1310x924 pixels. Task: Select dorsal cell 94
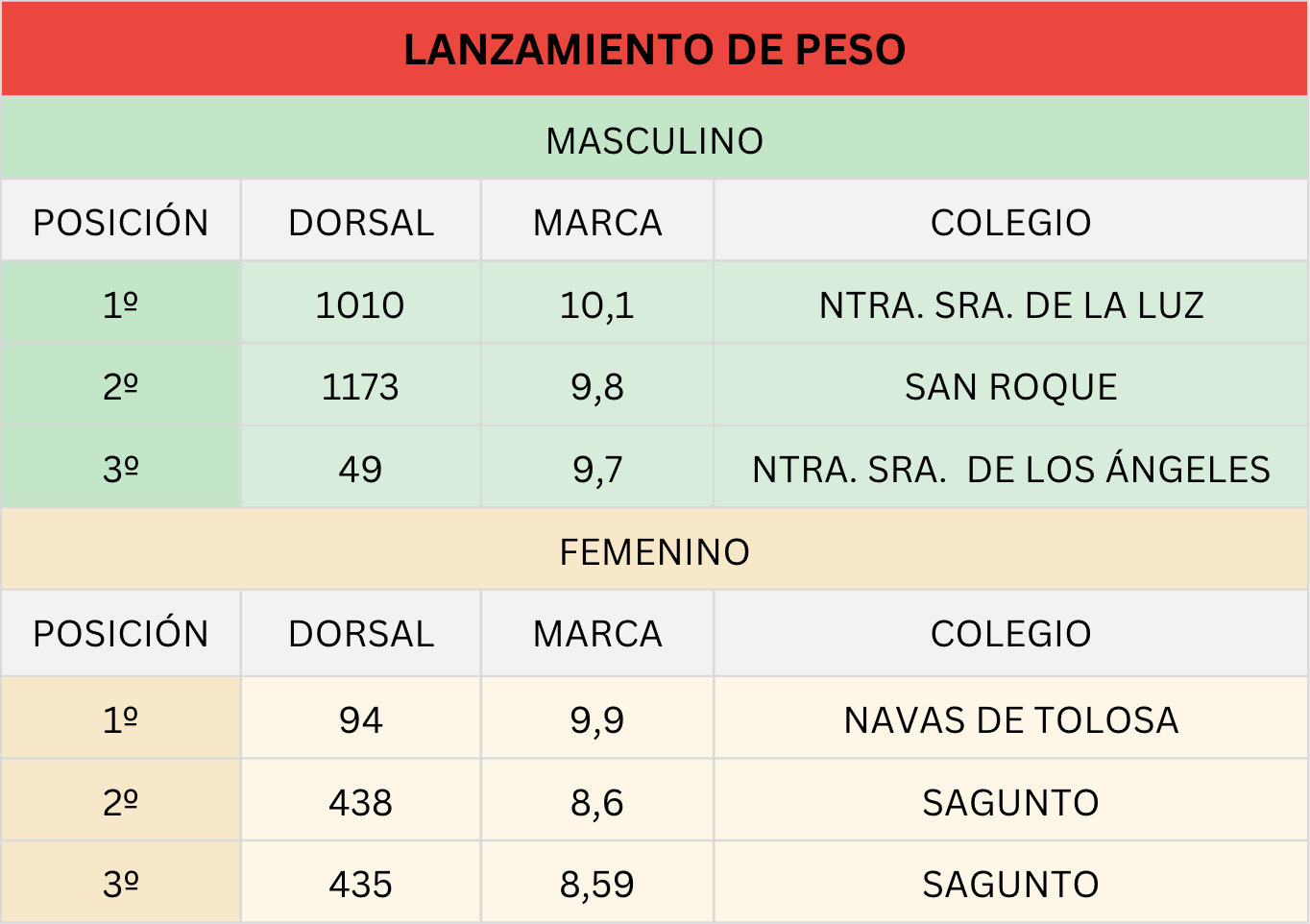[360, 720]
